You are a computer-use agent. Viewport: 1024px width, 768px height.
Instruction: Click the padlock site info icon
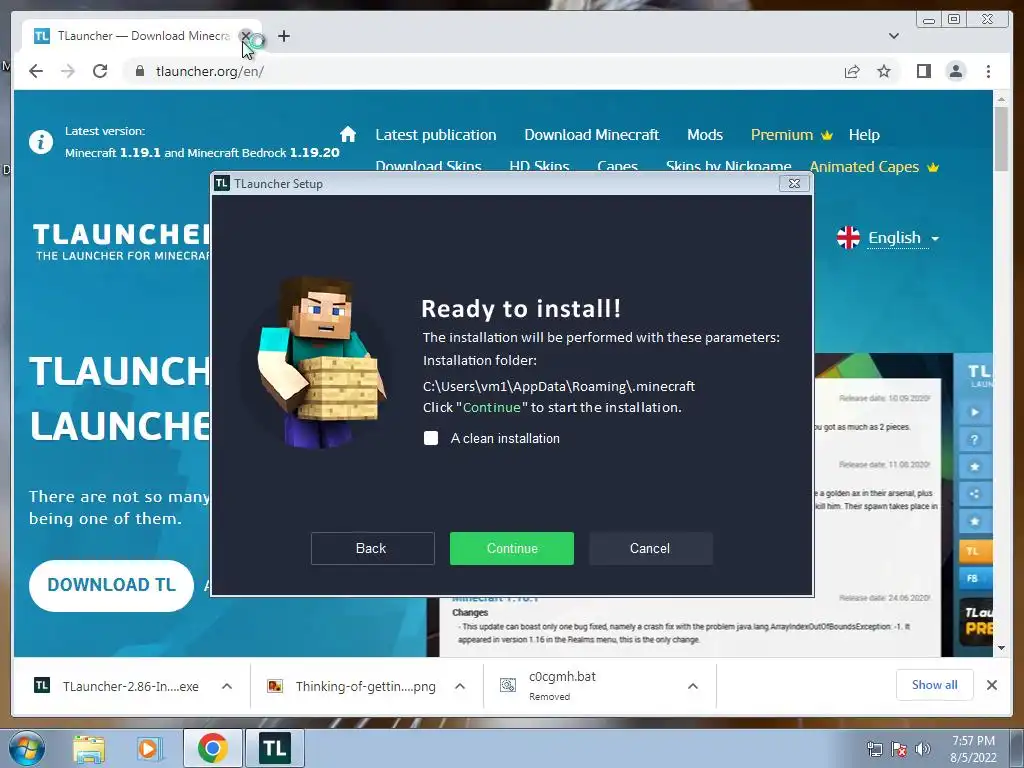(139, 71)
